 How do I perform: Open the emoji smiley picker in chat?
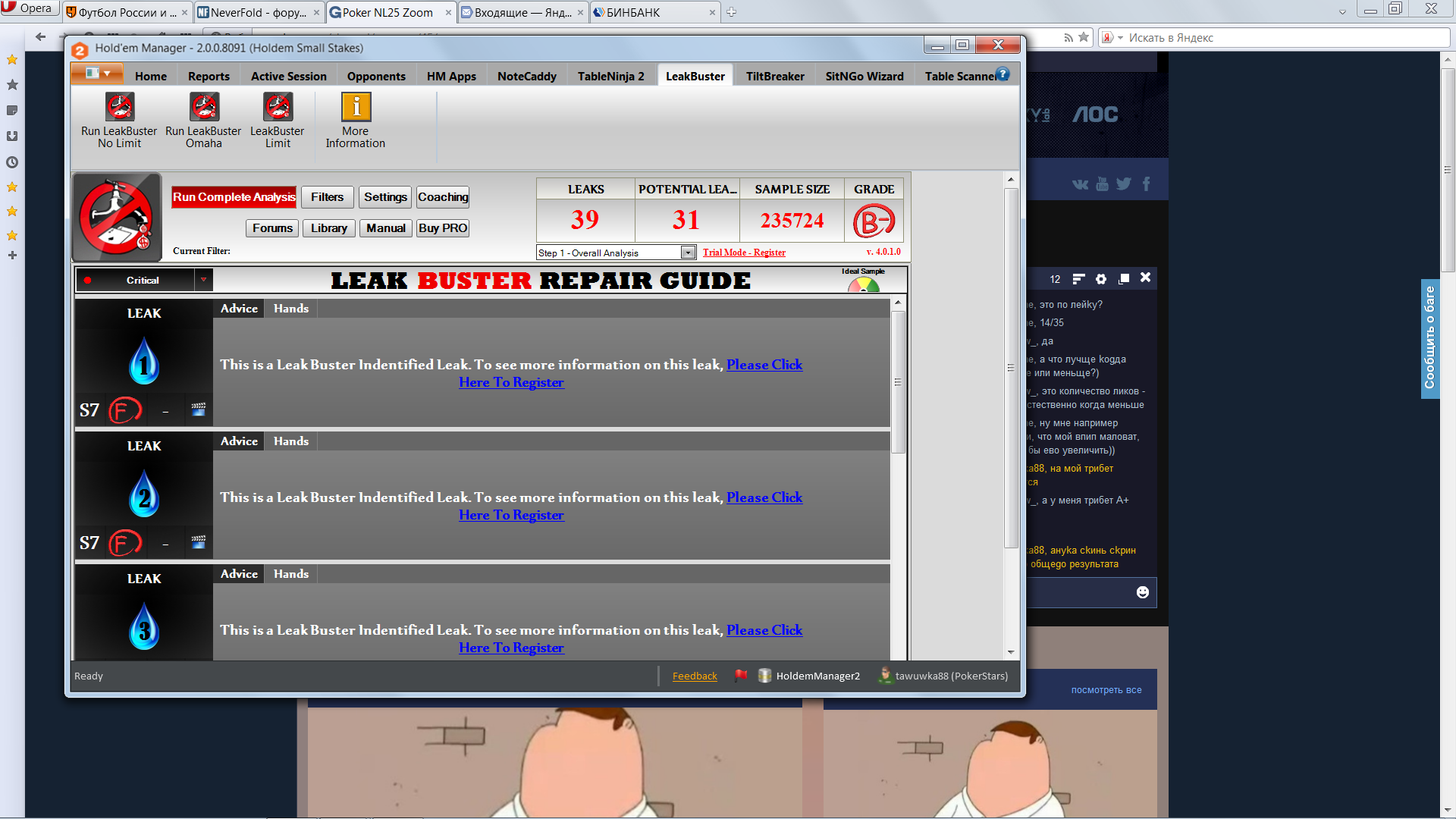click(1142, 592)
